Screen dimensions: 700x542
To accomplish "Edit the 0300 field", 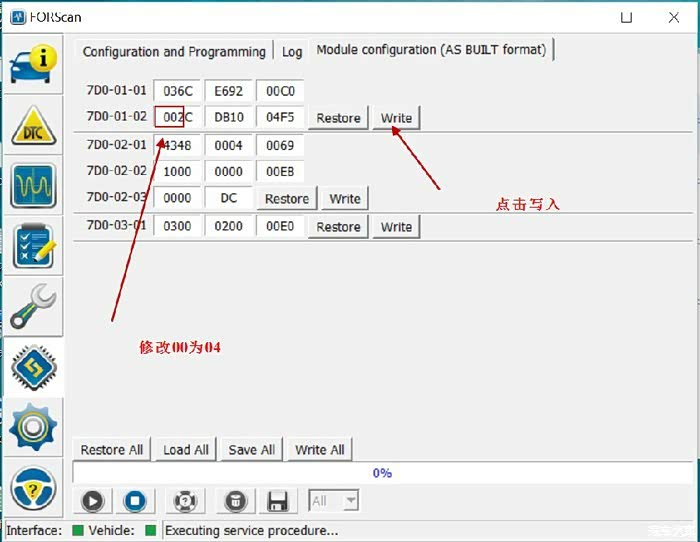I will pyautogui.click(x=178, y=226).
